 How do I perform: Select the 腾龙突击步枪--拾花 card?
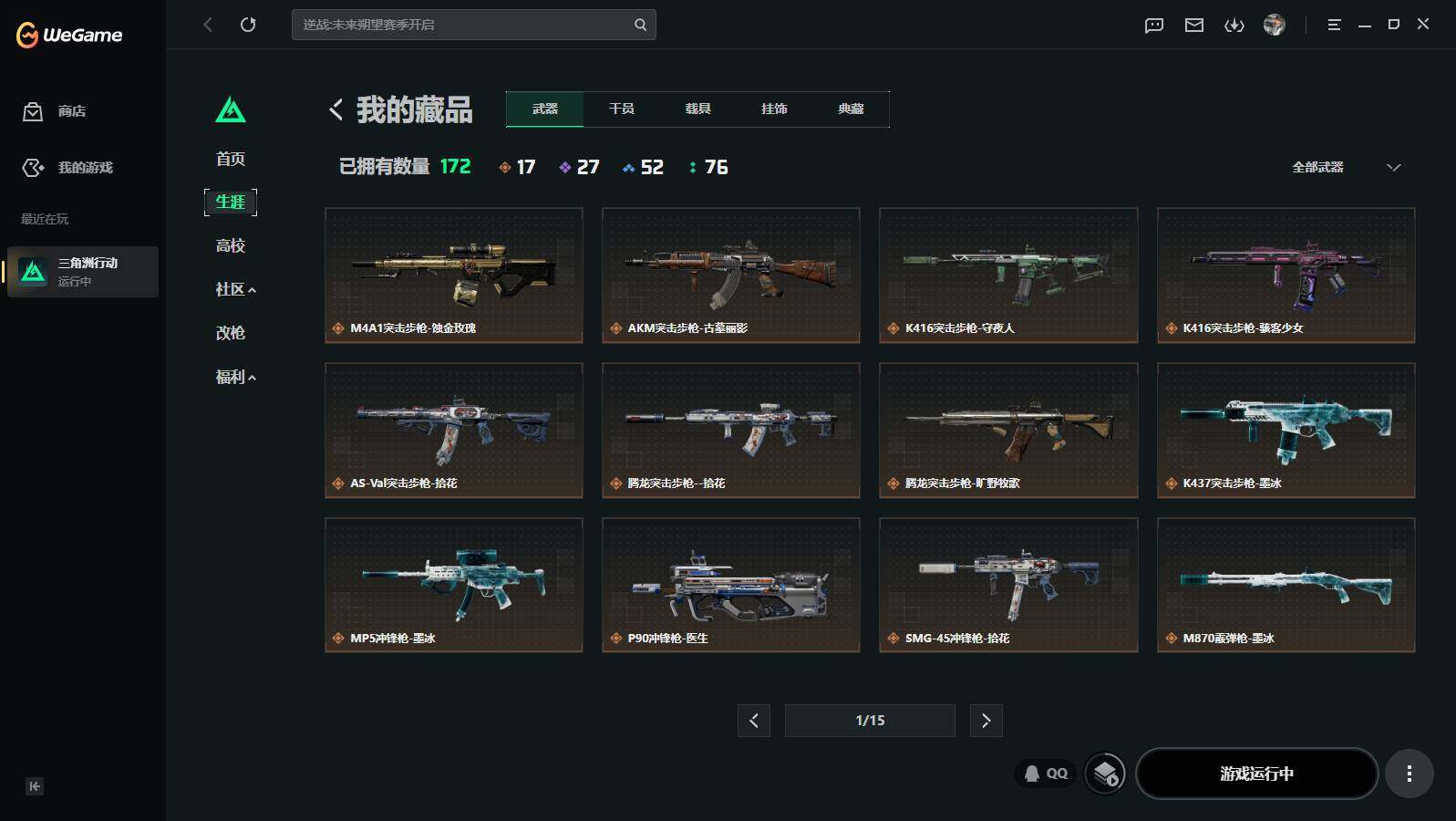731,431
